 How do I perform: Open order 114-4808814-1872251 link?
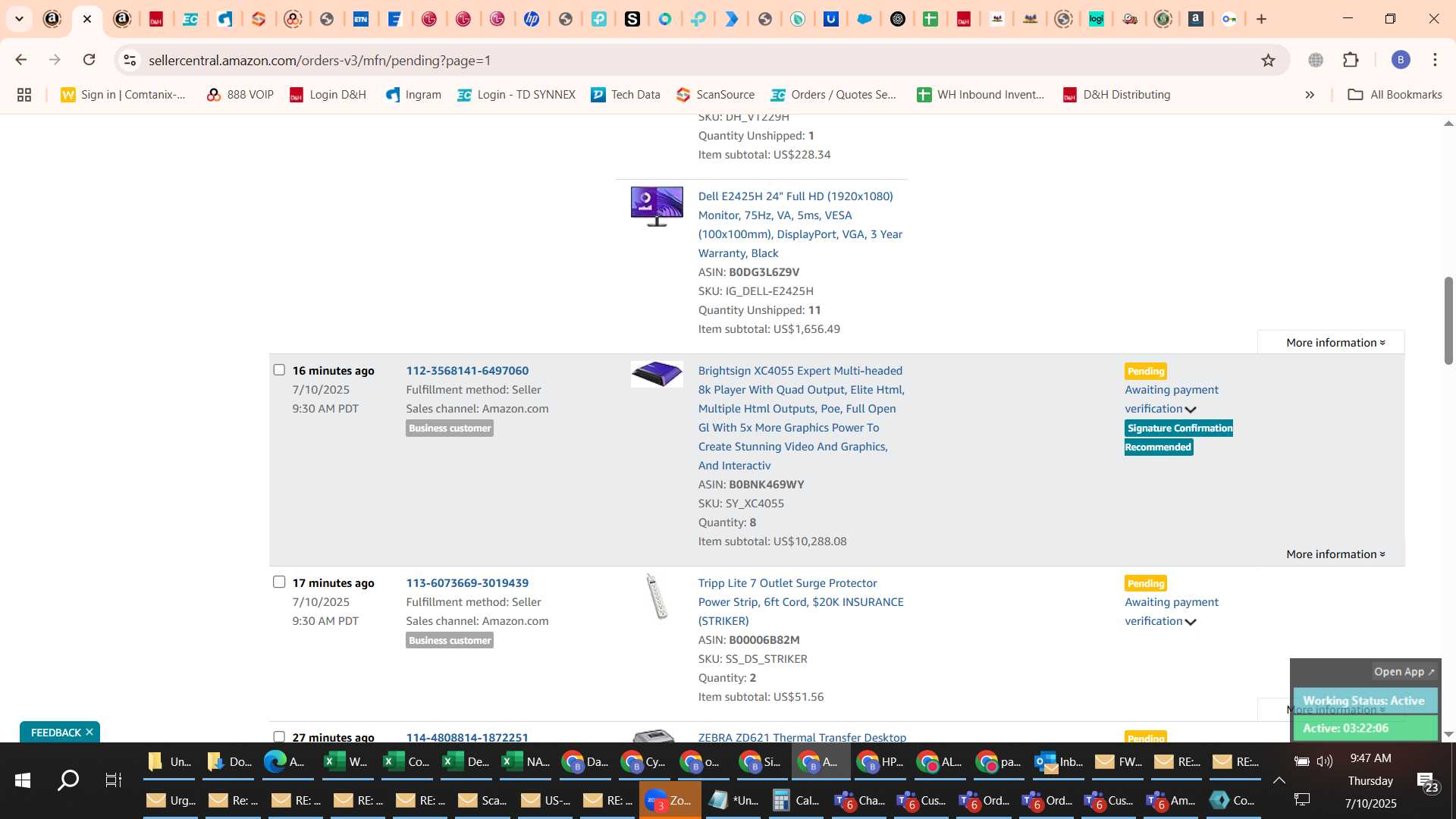[467, 737]
